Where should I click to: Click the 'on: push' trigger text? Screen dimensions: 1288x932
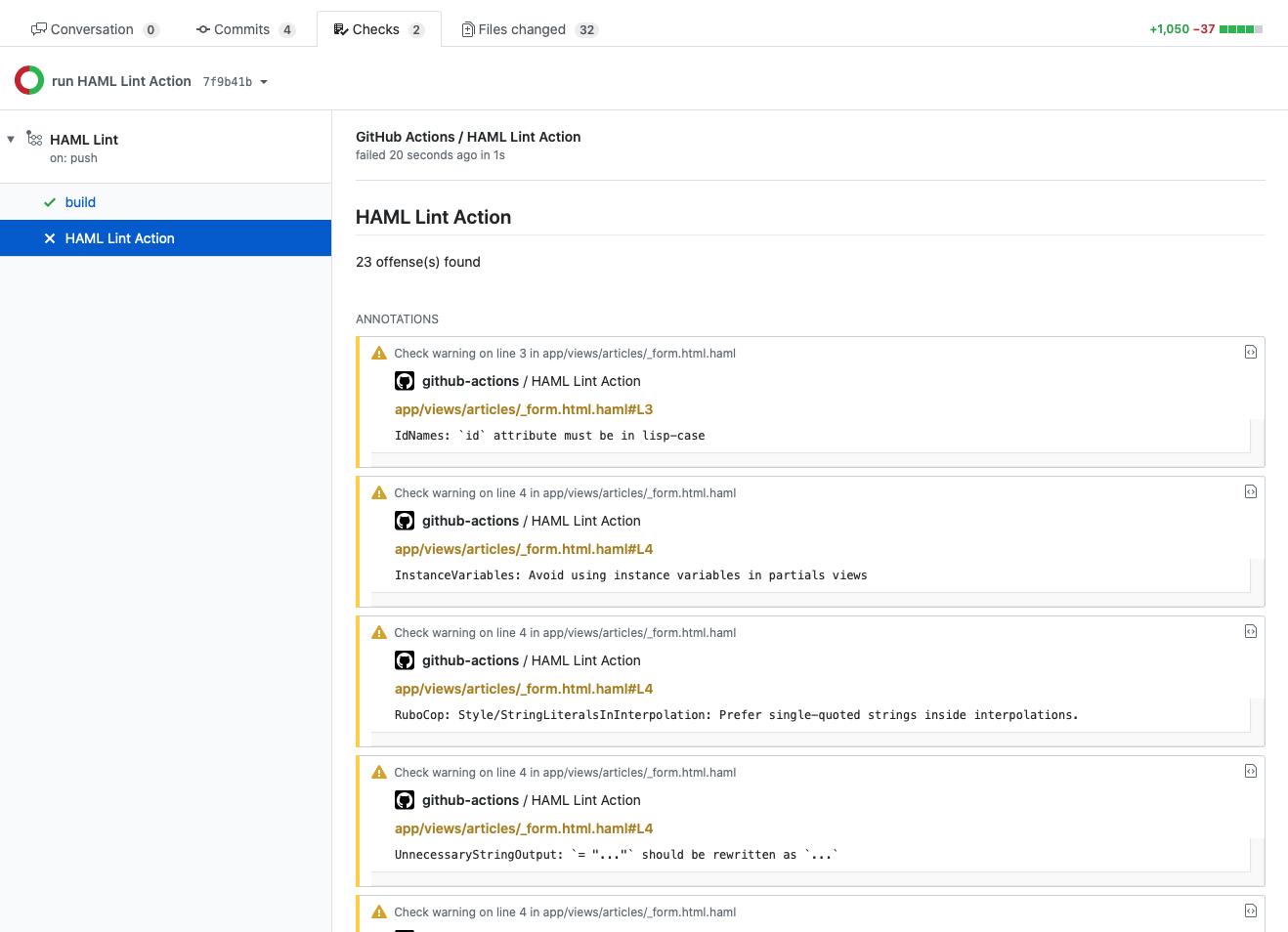(73, 158)
